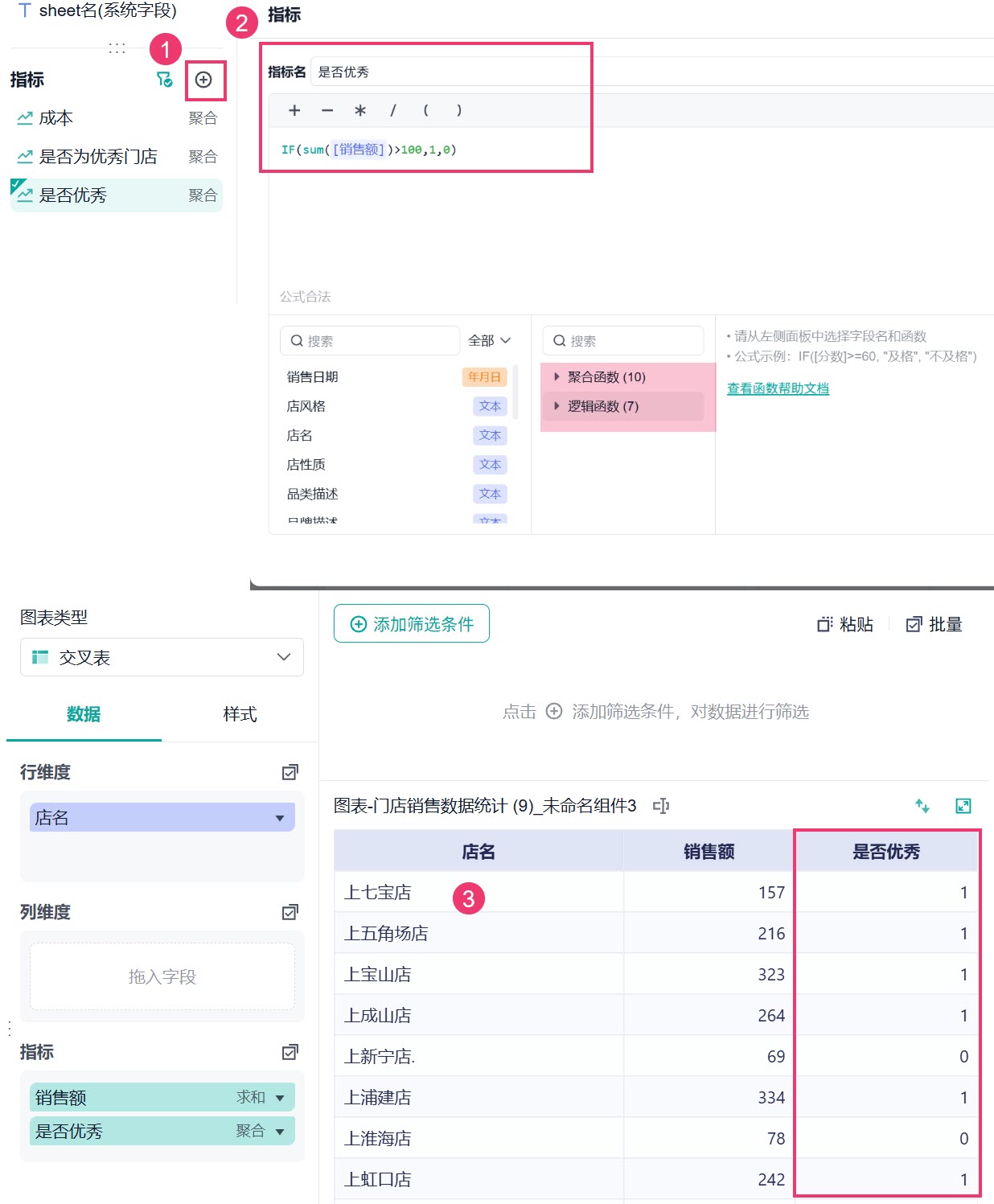This screenshot has height=1204, width=994.
Task: Click the swap rows and columns icon
Action: (x=922, y=806)
